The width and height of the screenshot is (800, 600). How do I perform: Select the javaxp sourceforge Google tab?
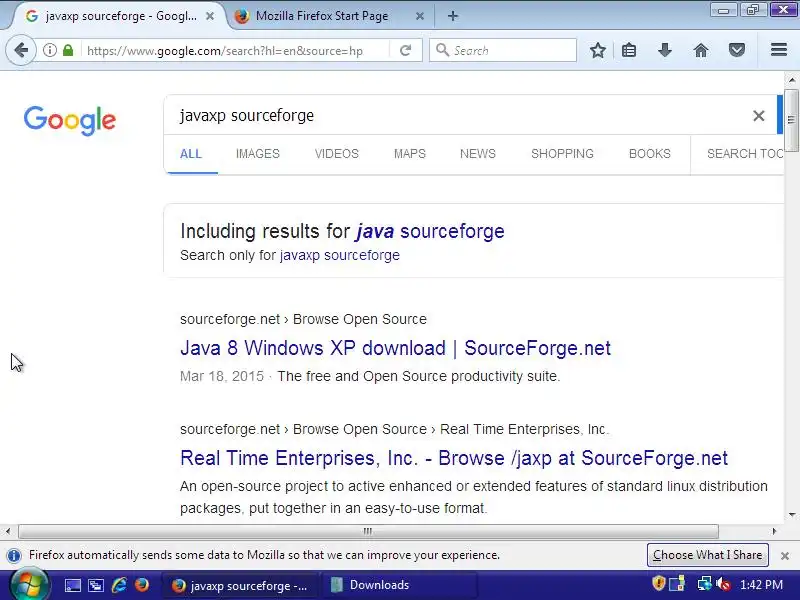pyautogui.click(x=120, y=16)
